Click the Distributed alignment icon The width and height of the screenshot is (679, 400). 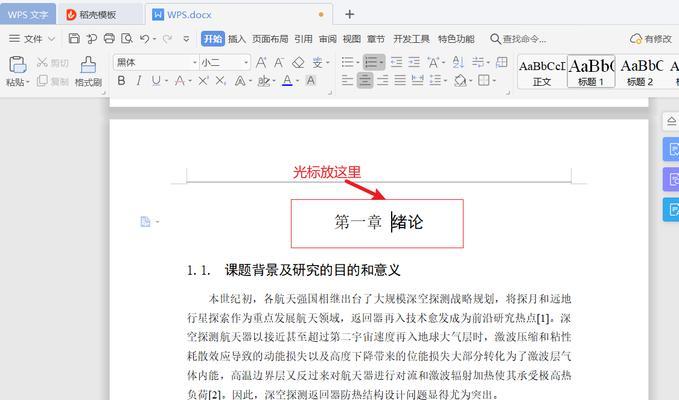417,80
